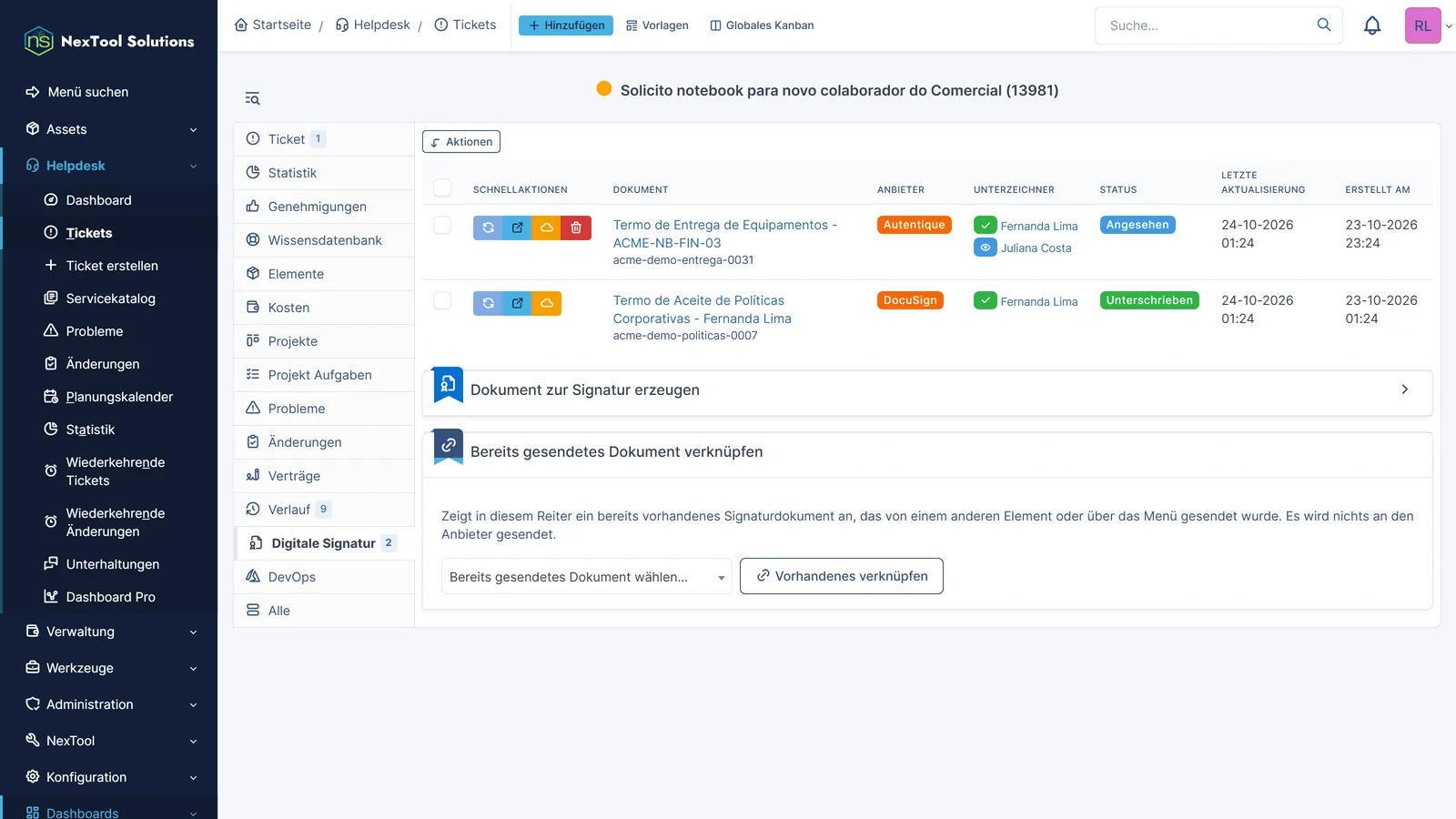Collapse the Helpdesk sidebar section
Image resolution: width=1456 pixels, height=819 pixels.
click(109, 166)
